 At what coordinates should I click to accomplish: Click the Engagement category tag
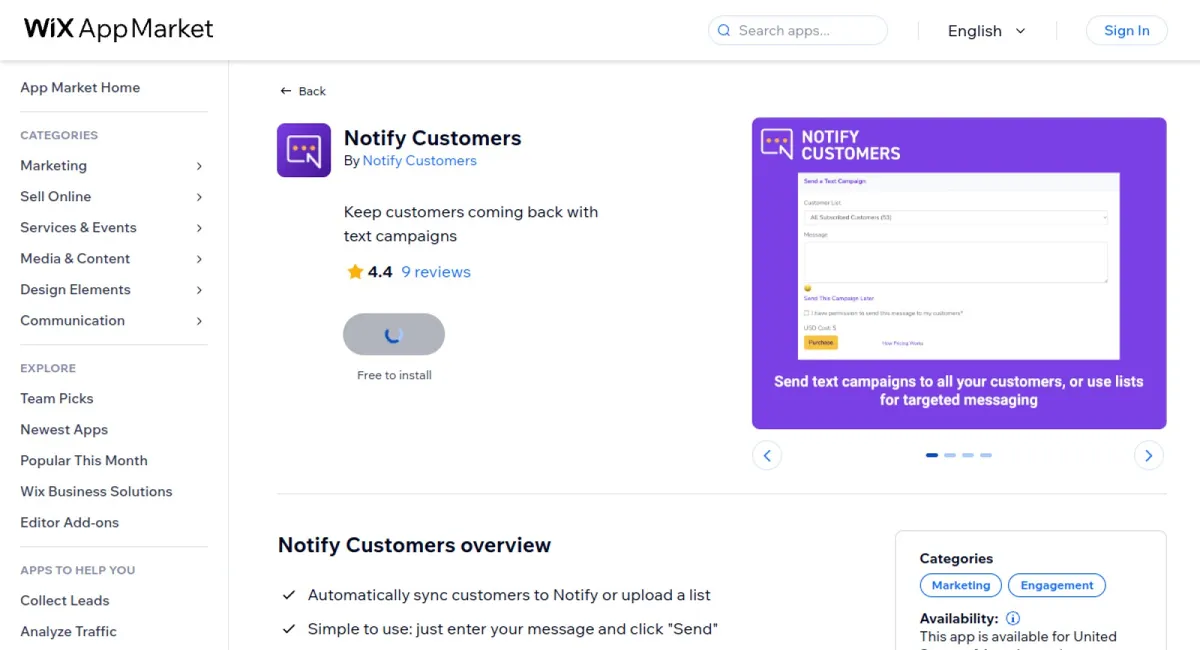point(1057,586)
